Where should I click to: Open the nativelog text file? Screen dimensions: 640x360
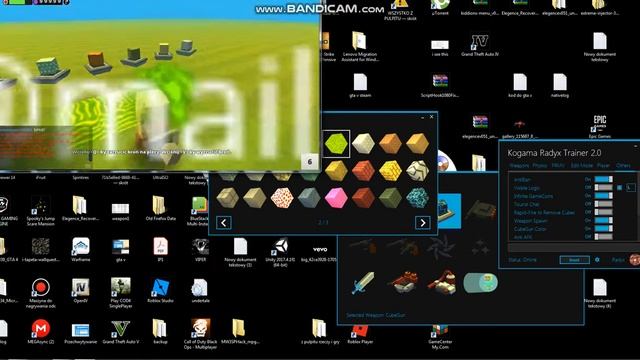560,86
